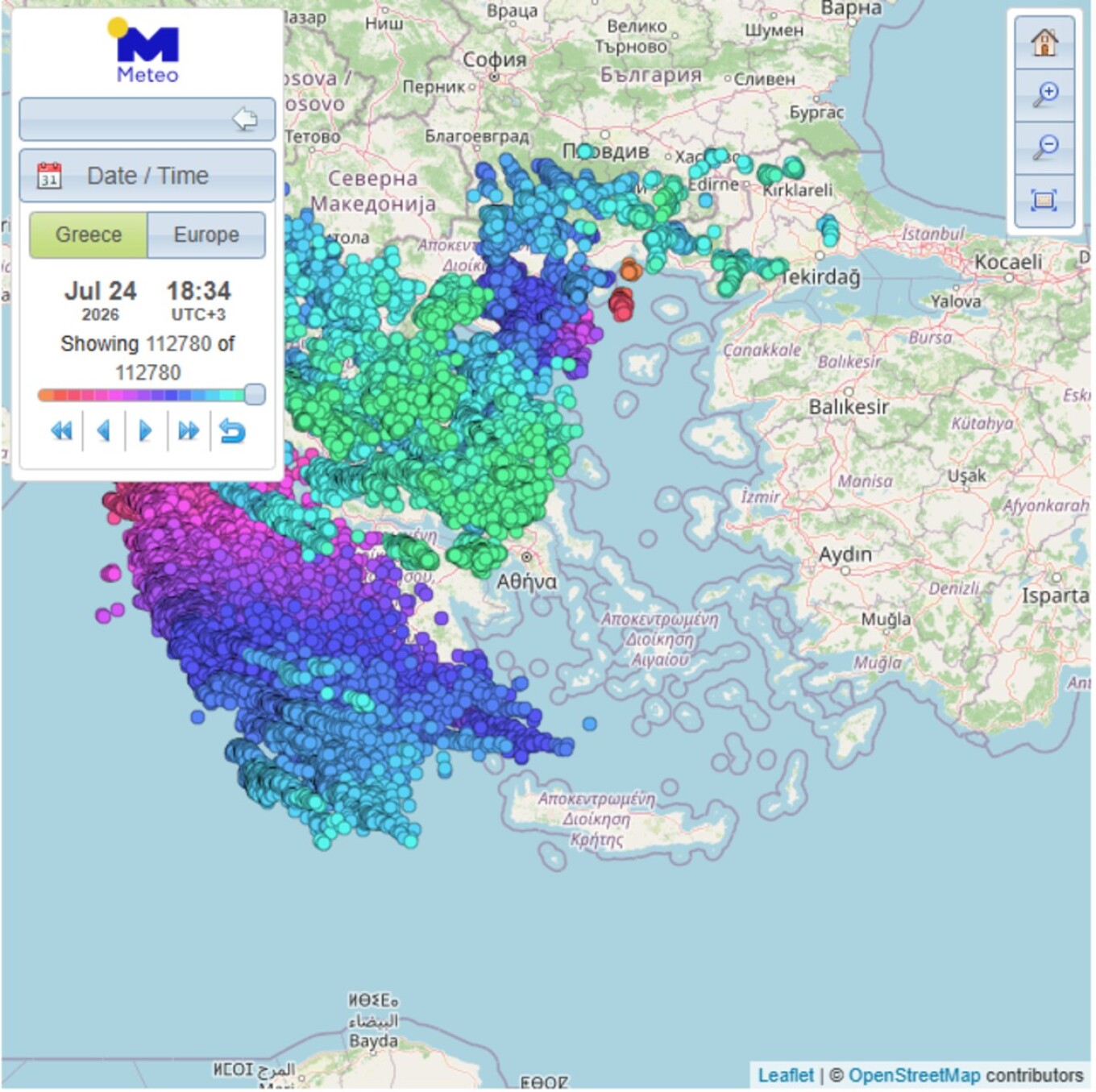Click the 'Шумен' label on the map
Viewport: 1096px width, 1092px height.
(x=774, y=30)
